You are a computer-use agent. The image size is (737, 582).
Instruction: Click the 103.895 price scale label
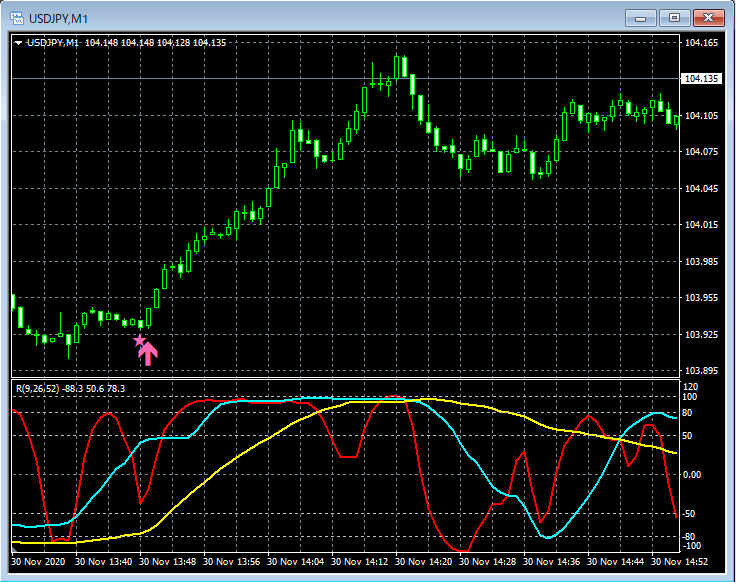pyautogui.click(x=701, y=371)
